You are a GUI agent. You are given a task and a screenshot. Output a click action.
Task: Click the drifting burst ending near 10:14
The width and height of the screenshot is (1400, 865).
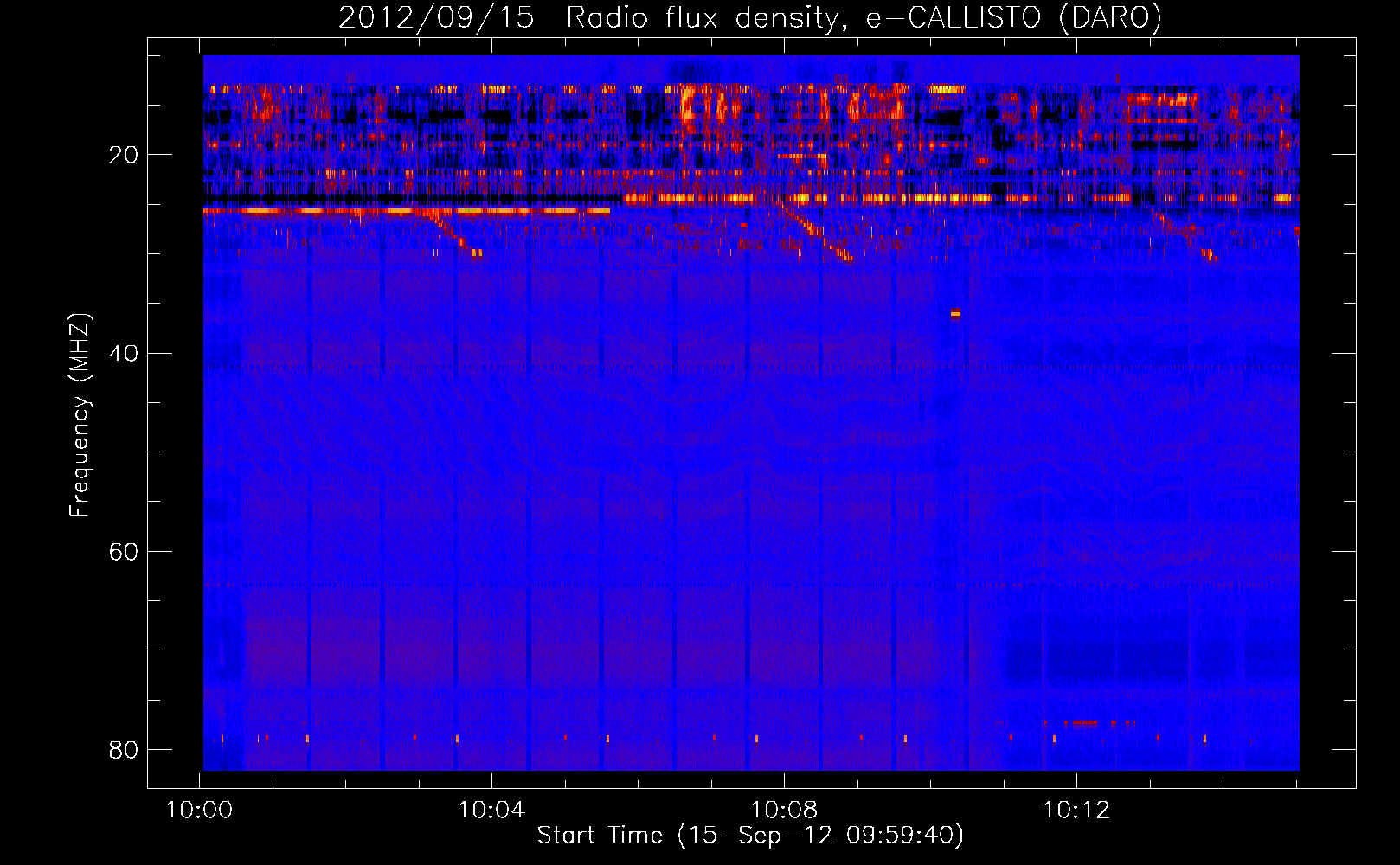click(1185, 236)
